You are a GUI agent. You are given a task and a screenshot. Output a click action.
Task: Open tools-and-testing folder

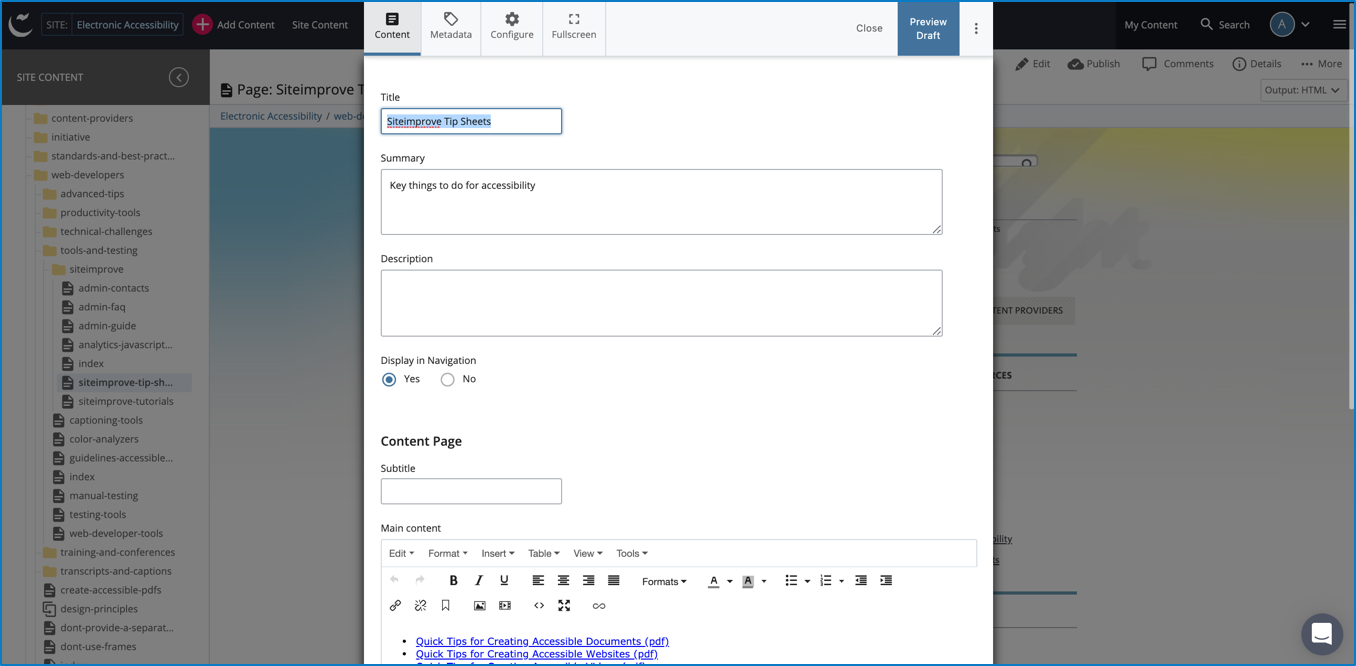98,250
